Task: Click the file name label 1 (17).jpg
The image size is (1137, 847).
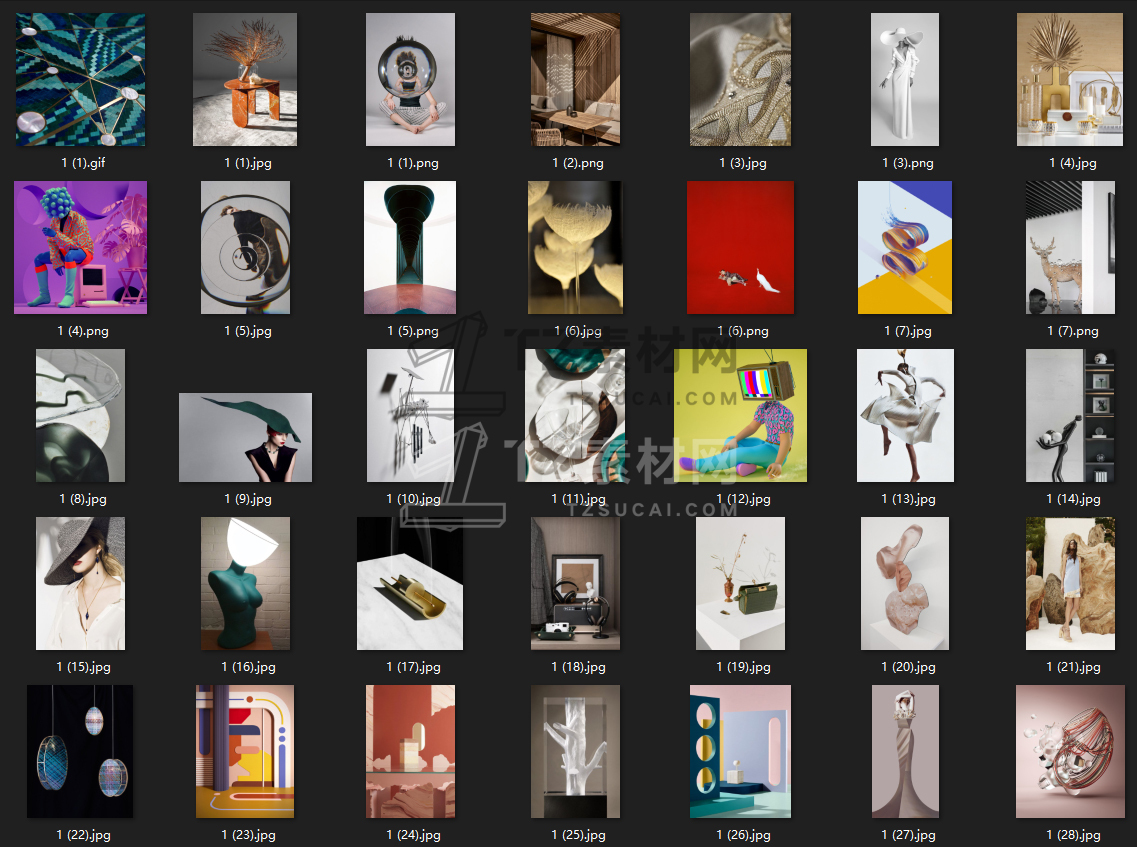Action: coord(413,666)
